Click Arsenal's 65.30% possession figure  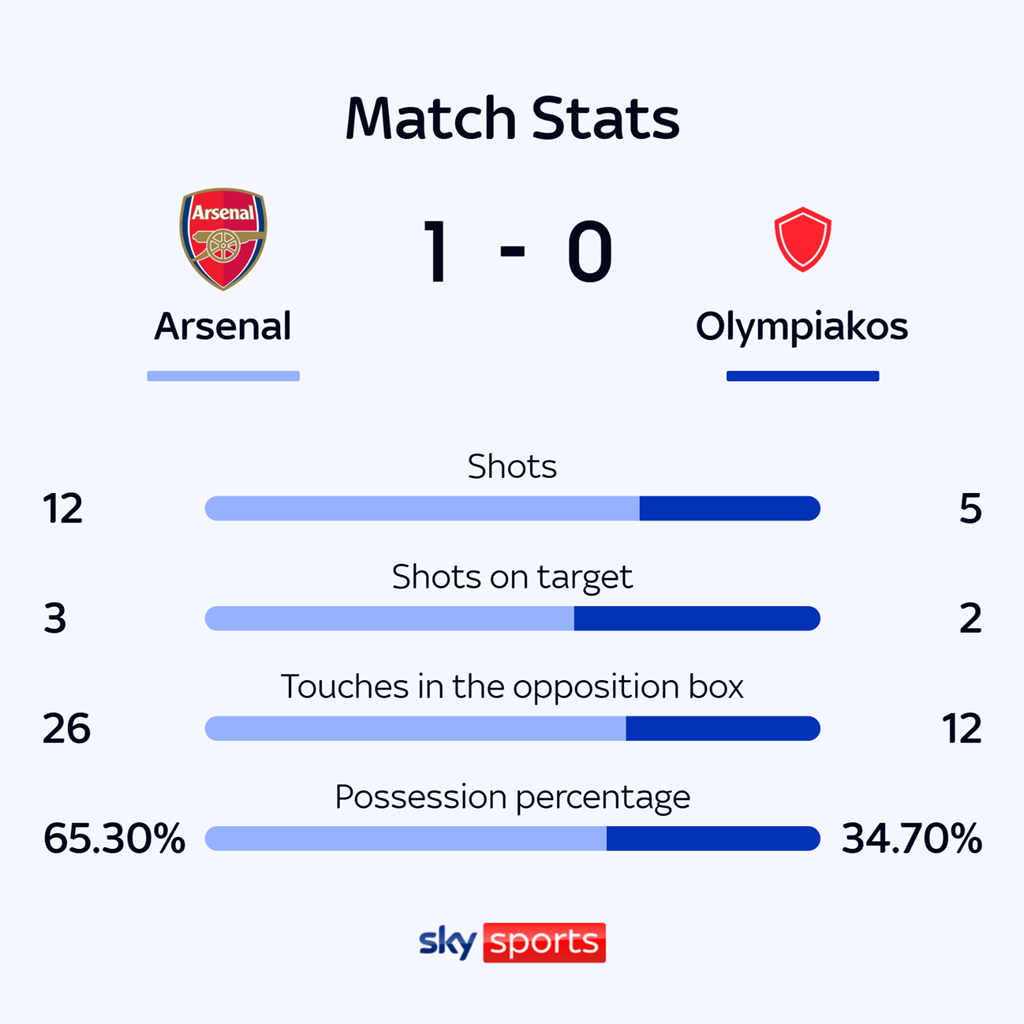point(114,839)
